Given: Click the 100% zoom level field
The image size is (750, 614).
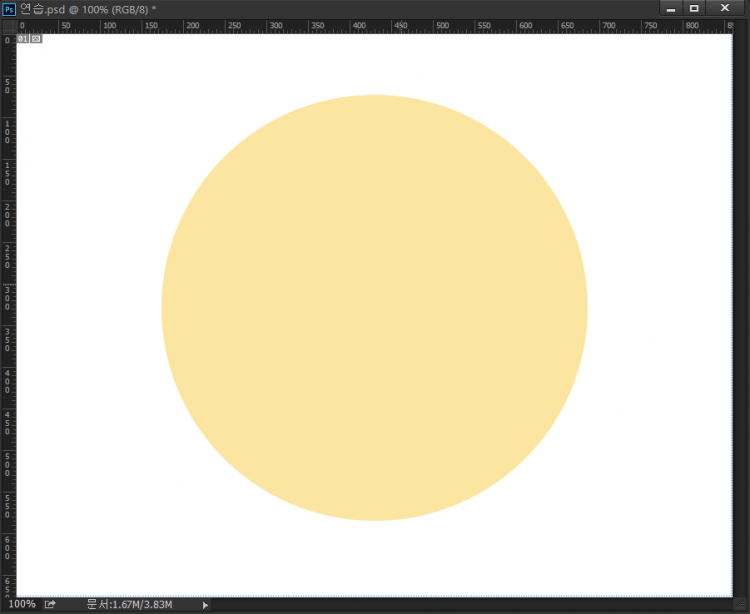Looking at the screenshot, I should pyautogui.click(x=22, y=604).
